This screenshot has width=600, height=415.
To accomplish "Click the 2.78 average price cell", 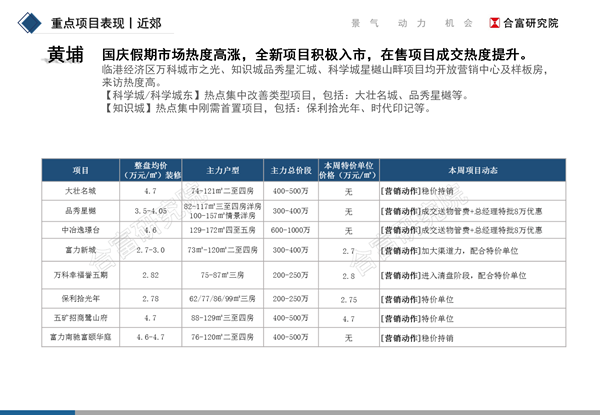I will [151, 298].
